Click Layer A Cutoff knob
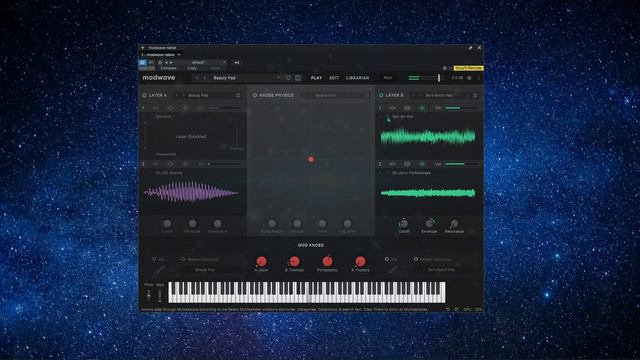This screenshot has width=640, height=360. click(167, 223)
